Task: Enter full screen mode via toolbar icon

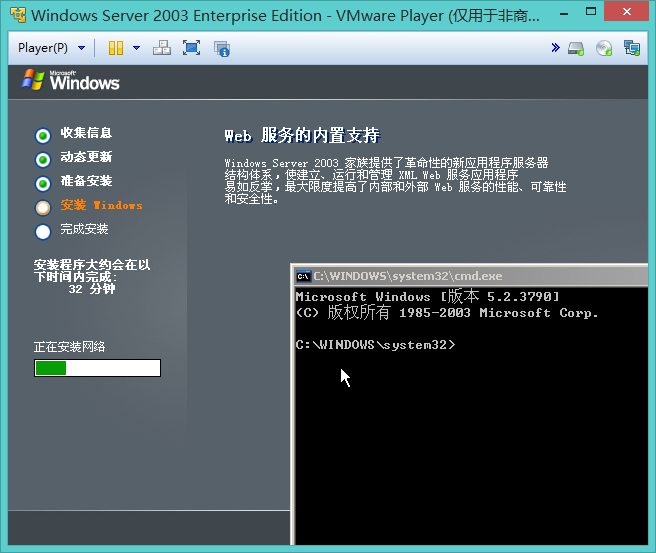Action: (191, 48)
